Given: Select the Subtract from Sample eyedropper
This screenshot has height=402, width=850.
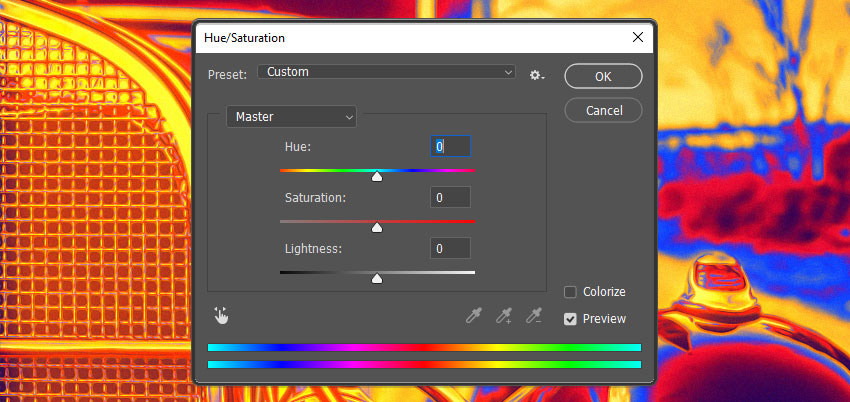Looking at the screenshot, I should pyautogui.click(x=534, y=316).
